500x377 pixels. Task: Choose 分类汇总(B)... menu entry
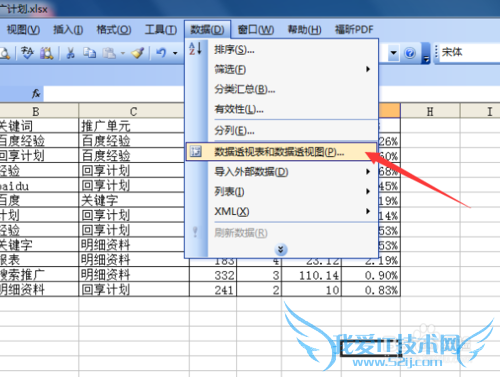[x=282, y=89]
